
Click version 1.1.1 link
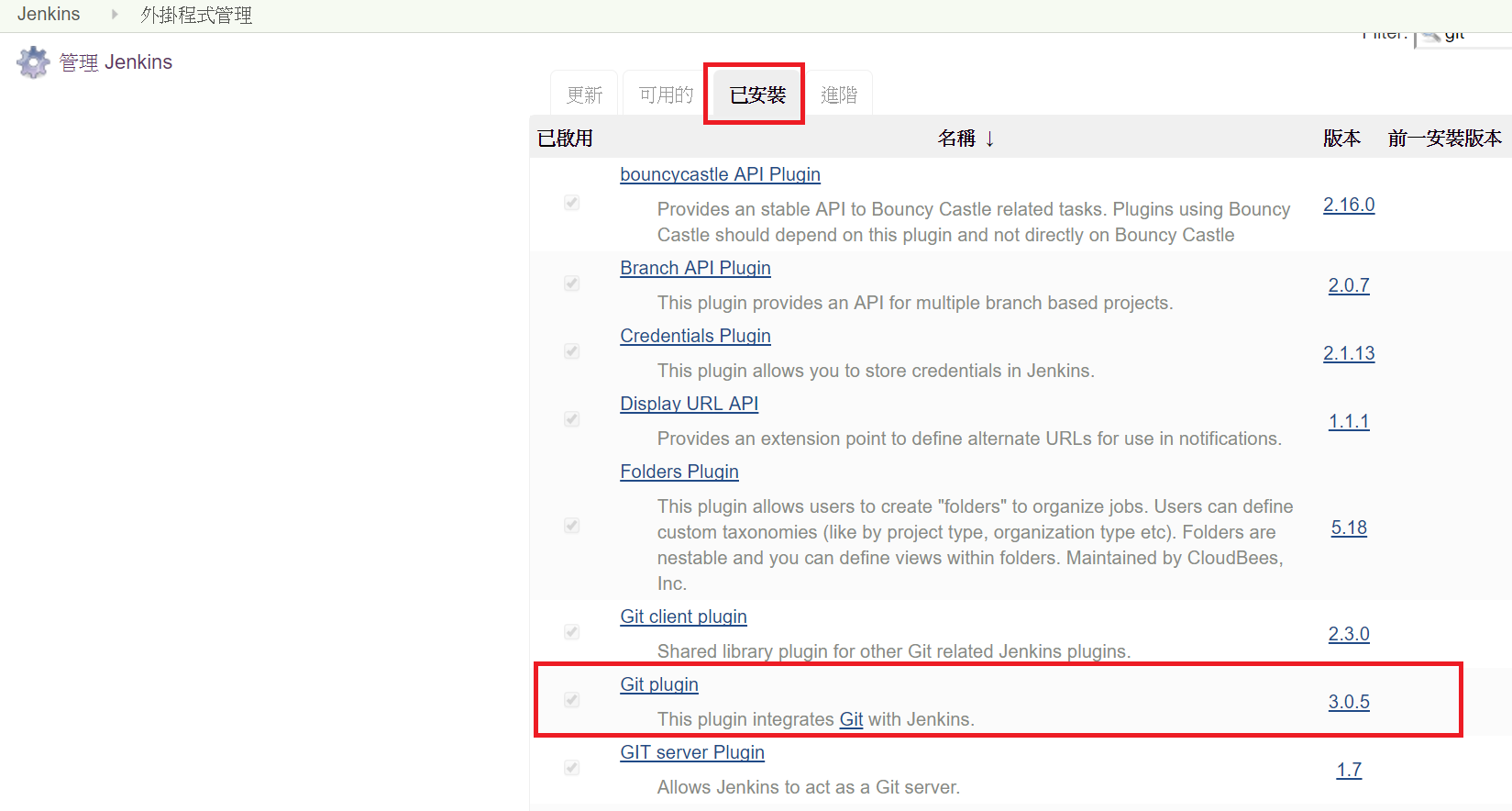click(1349, 421)
